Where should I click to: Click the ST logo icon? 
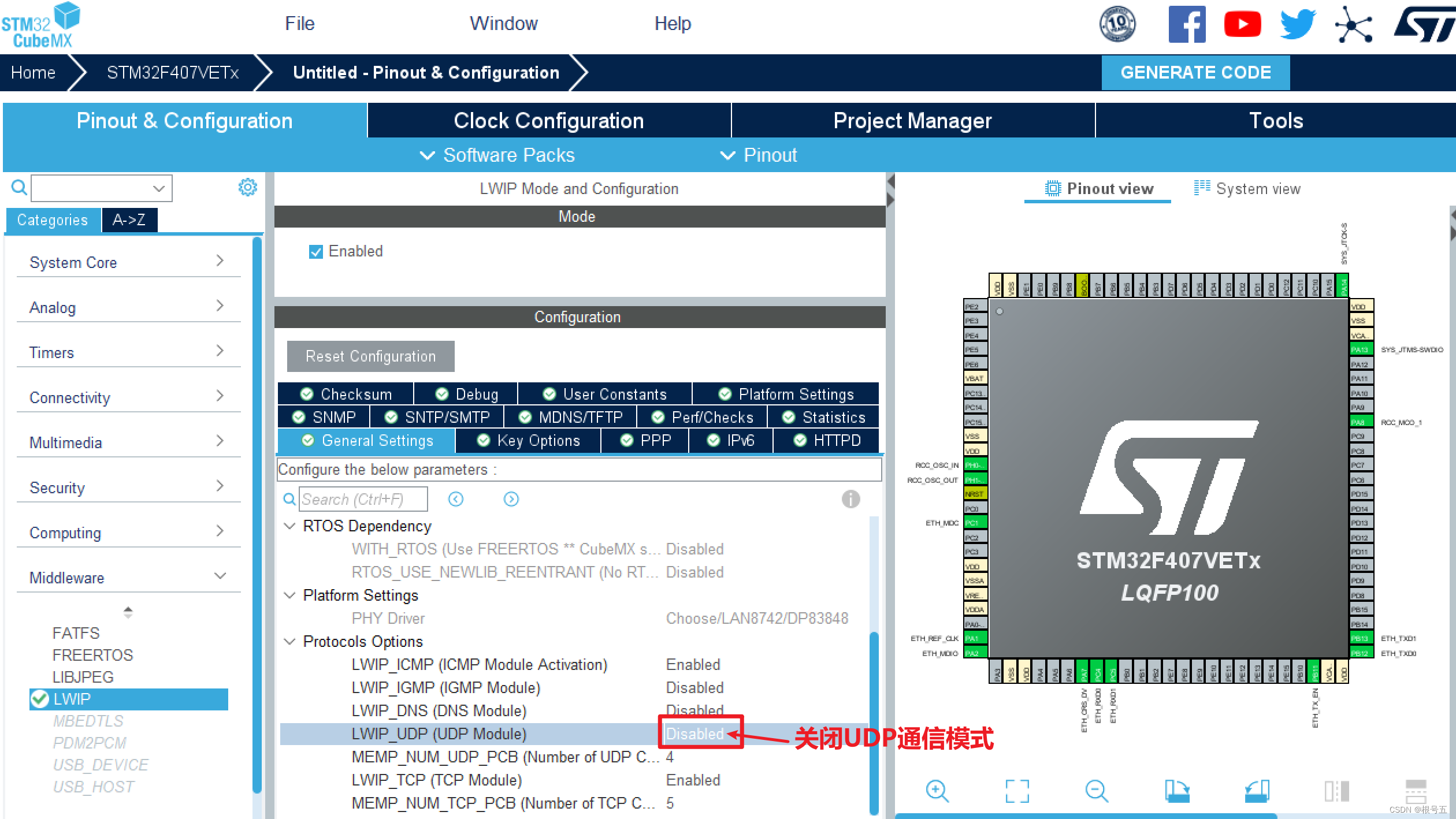[1424, 24]
